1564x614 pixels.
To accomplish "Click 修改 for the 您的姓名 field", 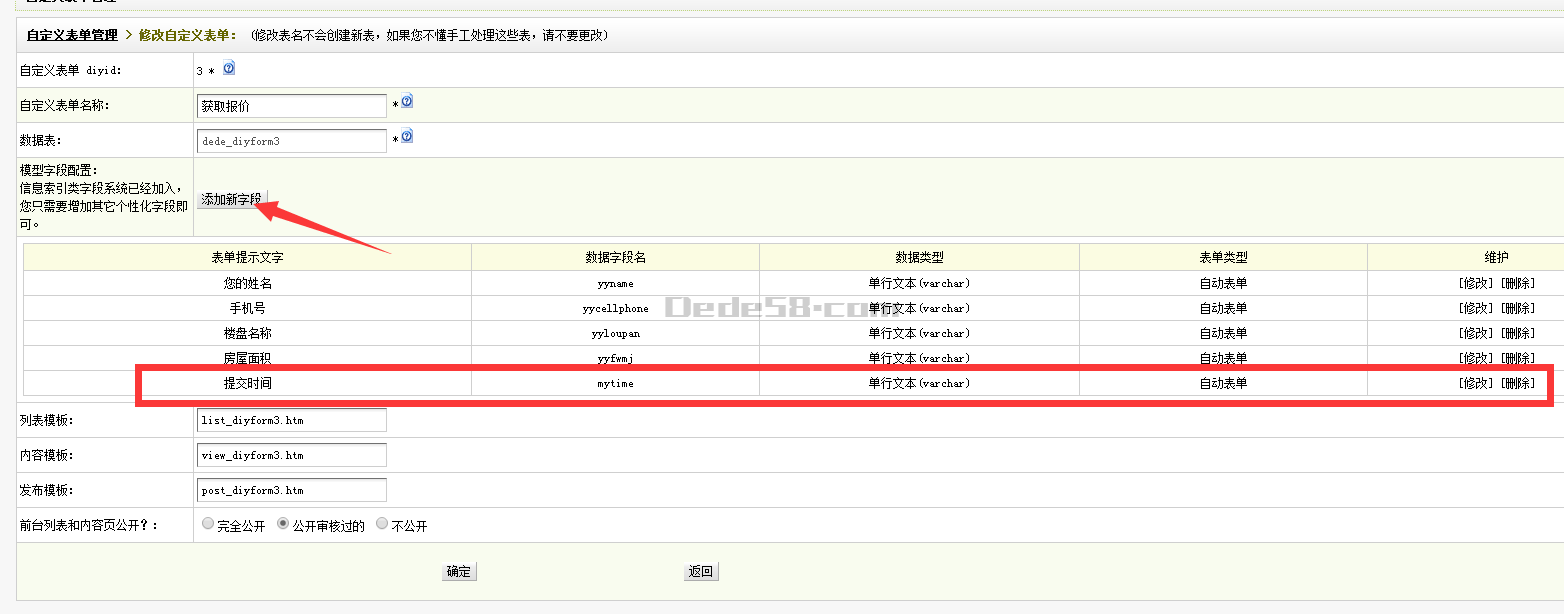I will coord(1476,283).
